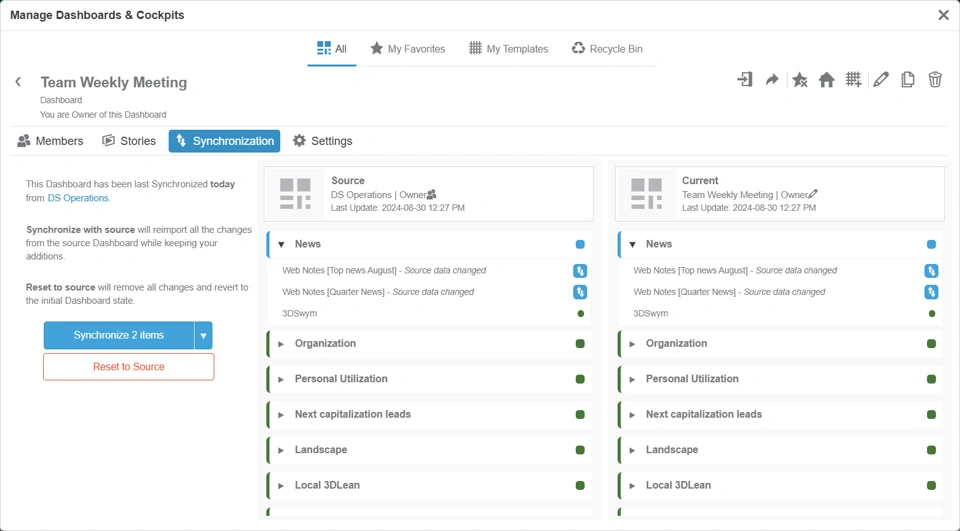Click the open dashboard (enter) icon
960x531 pixels.
pos(745,80)
